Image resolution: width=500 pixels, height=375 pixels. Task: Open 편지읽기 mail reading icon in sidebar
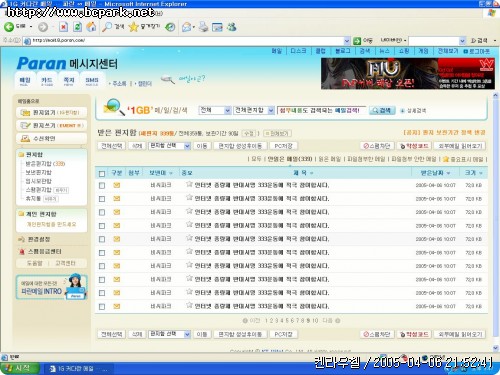pos(25,113)
